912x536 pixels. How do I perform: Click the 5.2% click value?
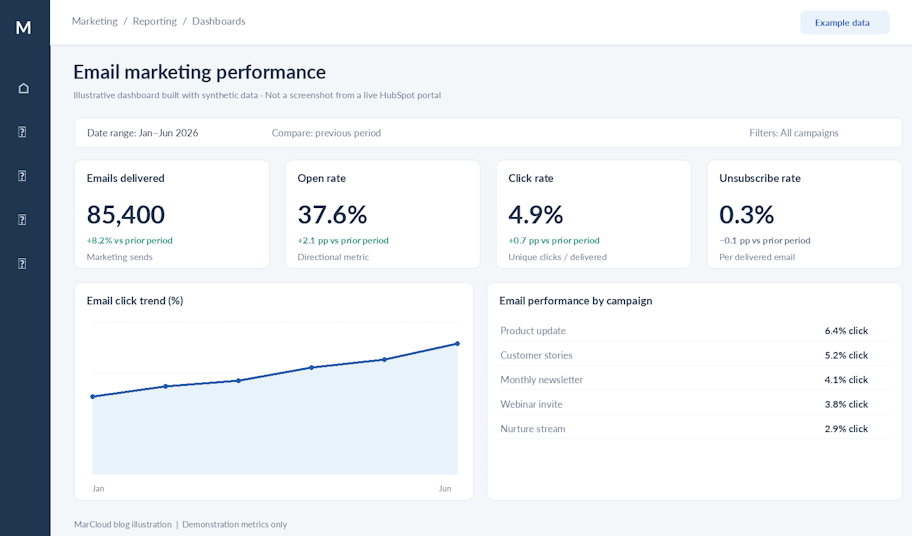click(x=846, y=355)
